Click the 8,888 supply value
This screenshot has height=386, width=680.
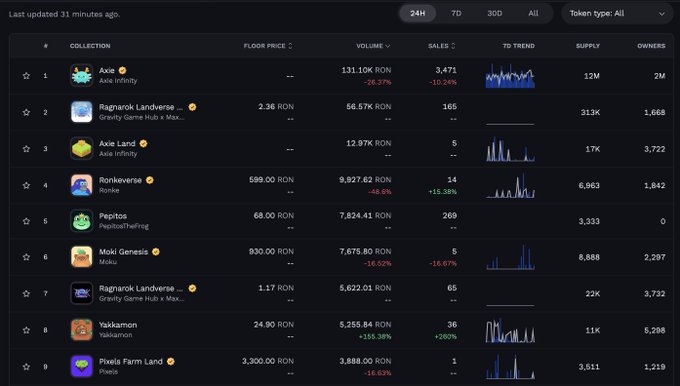[x=589, y=257]
